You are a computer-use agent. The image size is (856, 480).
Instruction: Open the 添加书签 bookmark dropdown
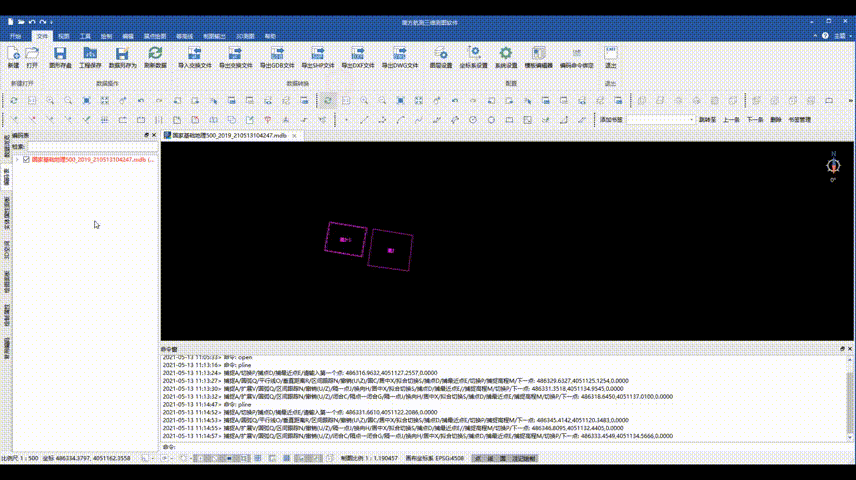click(x=661, y=119)
